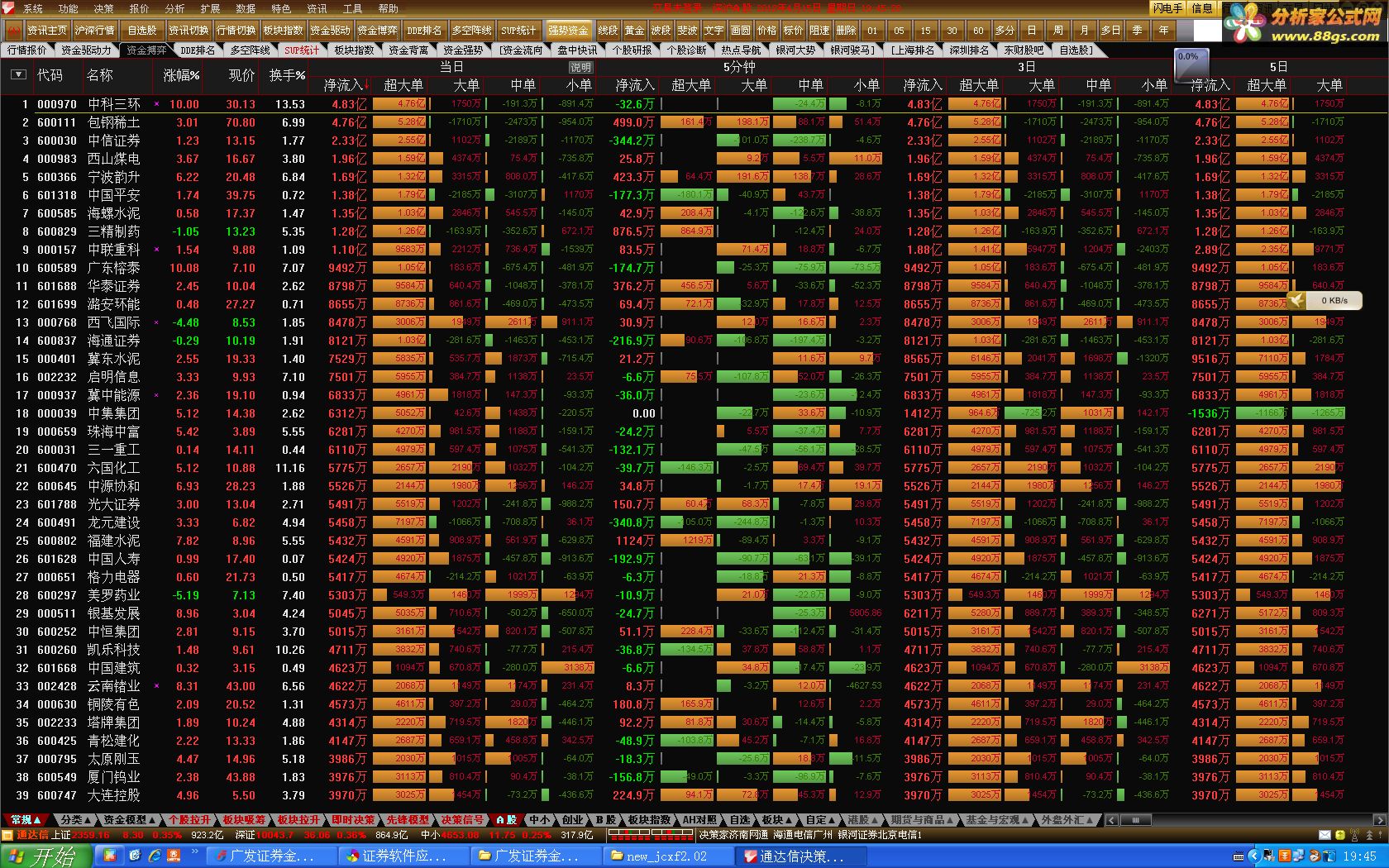Open the 帮助 menu

389,9
